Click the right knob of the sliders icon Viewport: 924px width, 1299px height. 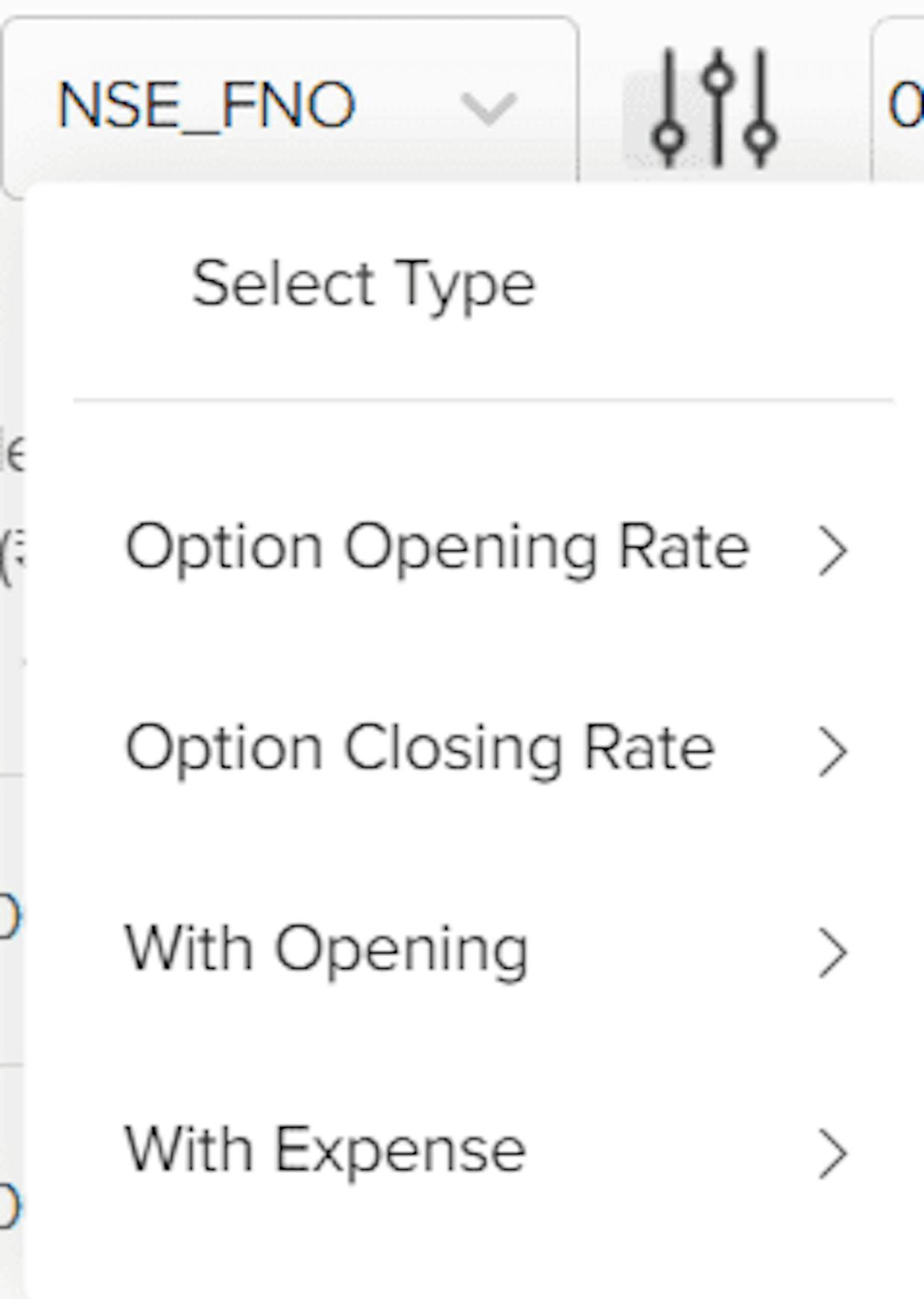pyautogui.click(x=762, y=138)
